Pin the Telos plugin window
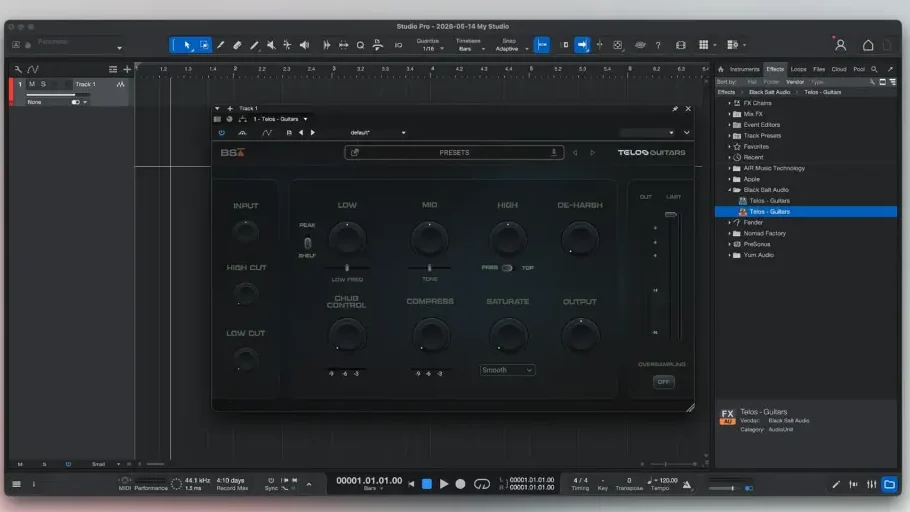 click(x=675, y=109)
